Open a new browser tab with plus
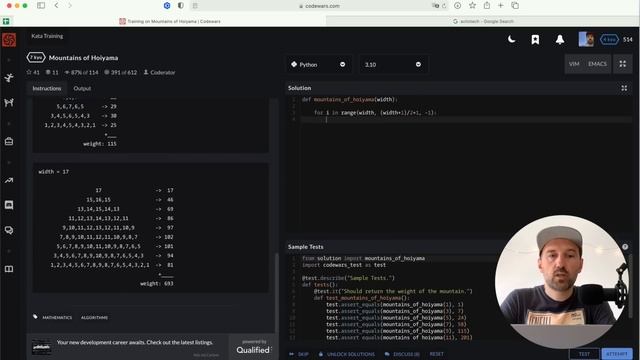 500,6
